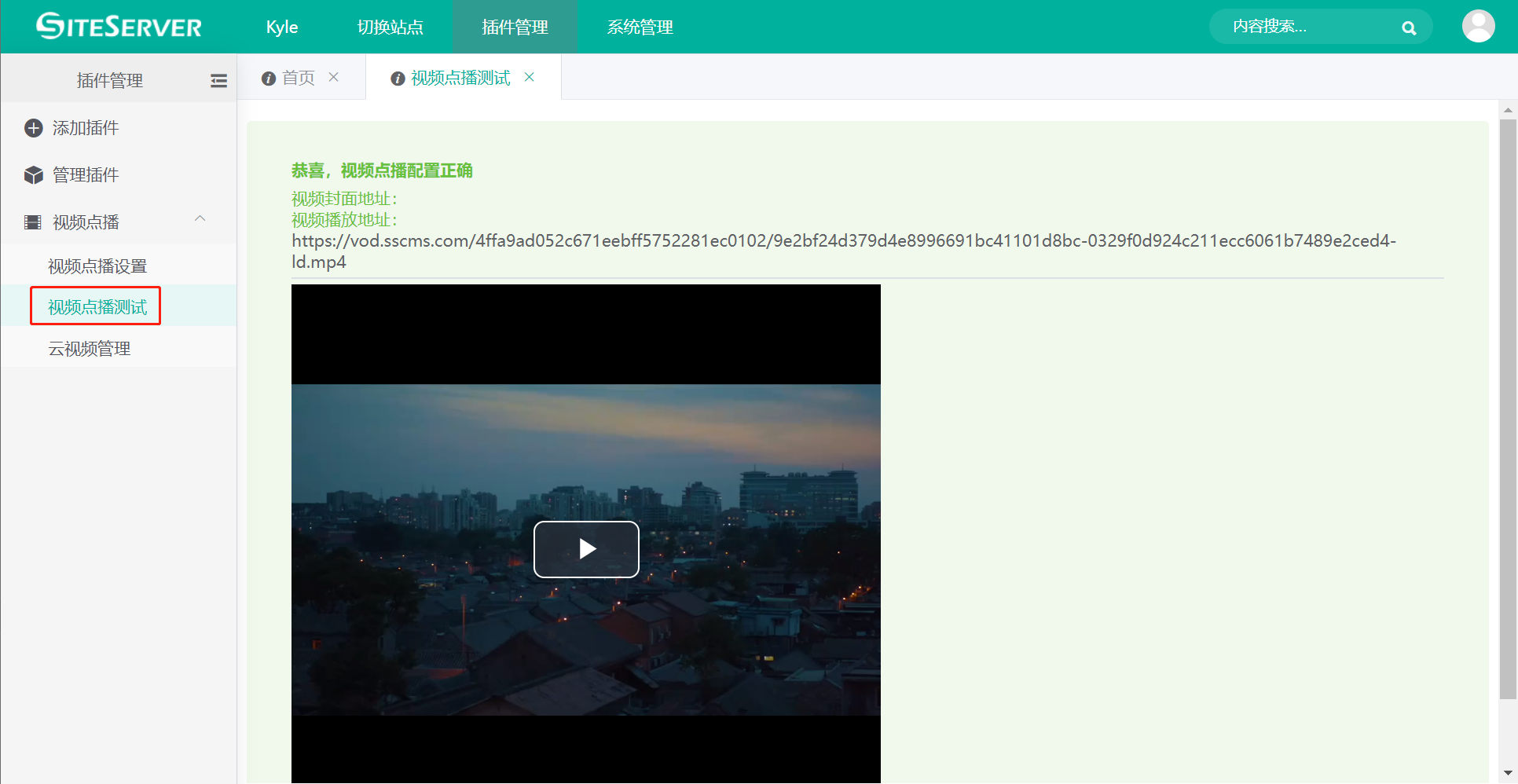Click the search magnifier icon
Viewport: 1518px width, 784px height.
tap(1409, 28)
